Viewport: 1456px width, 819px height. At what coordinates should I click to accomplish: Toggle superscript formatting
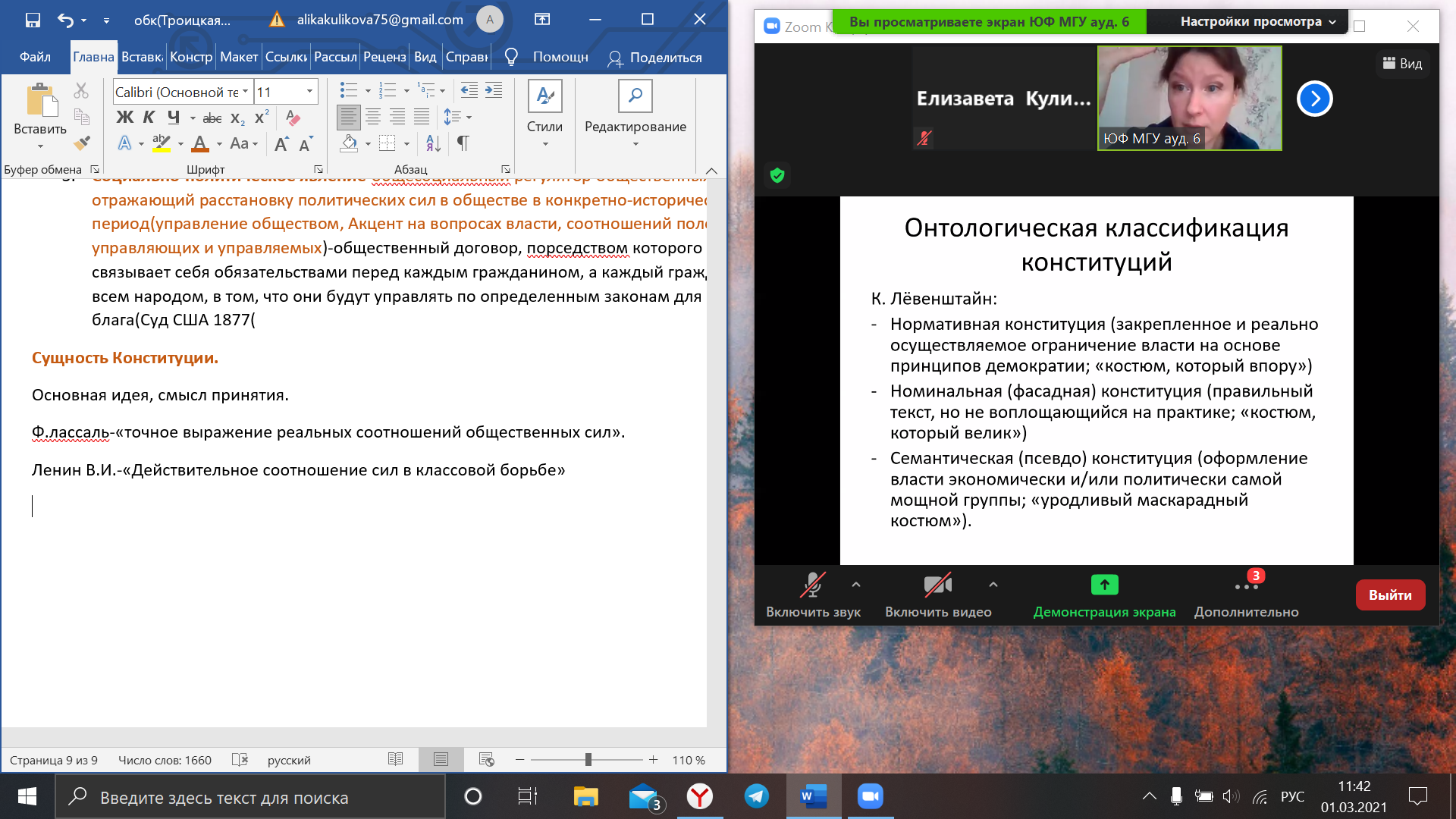pos(262,118)
